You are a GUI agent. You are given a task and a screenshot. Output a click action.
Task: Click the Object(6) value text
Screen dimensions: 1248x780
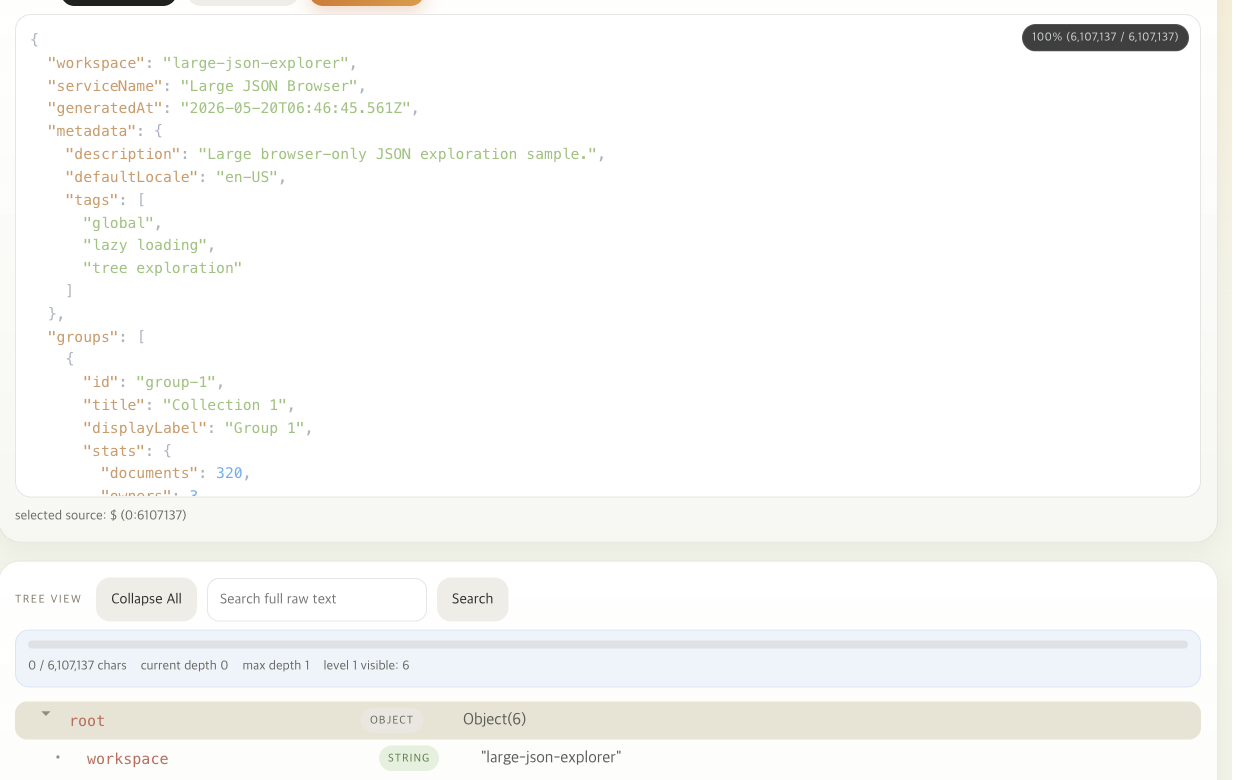pos(494,719)
